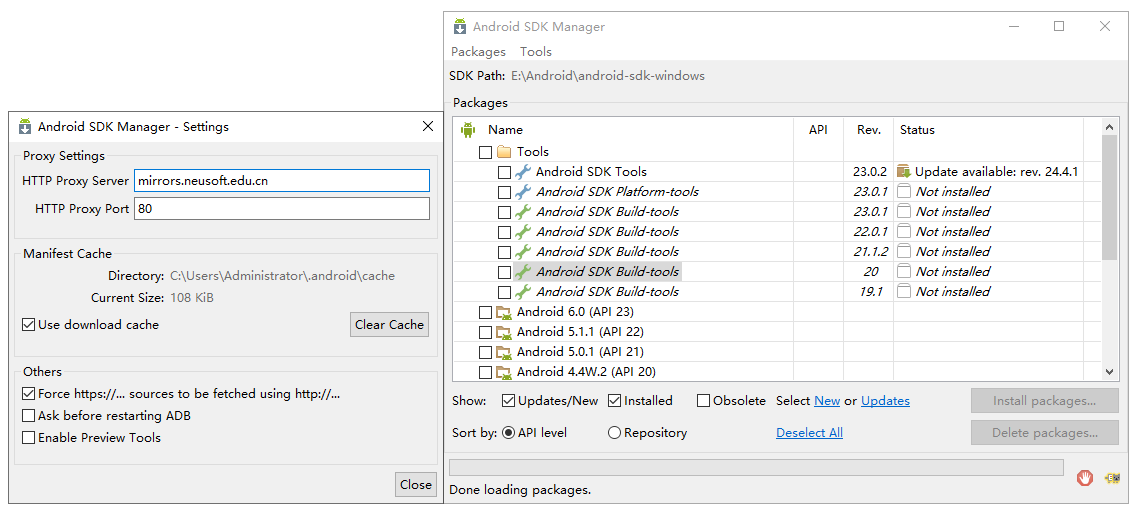Image resolution: width=1141 pixels, height=510 pixels.
Task: Click the HTTP Proxy Port field
Action: click(x=282, y=209)
